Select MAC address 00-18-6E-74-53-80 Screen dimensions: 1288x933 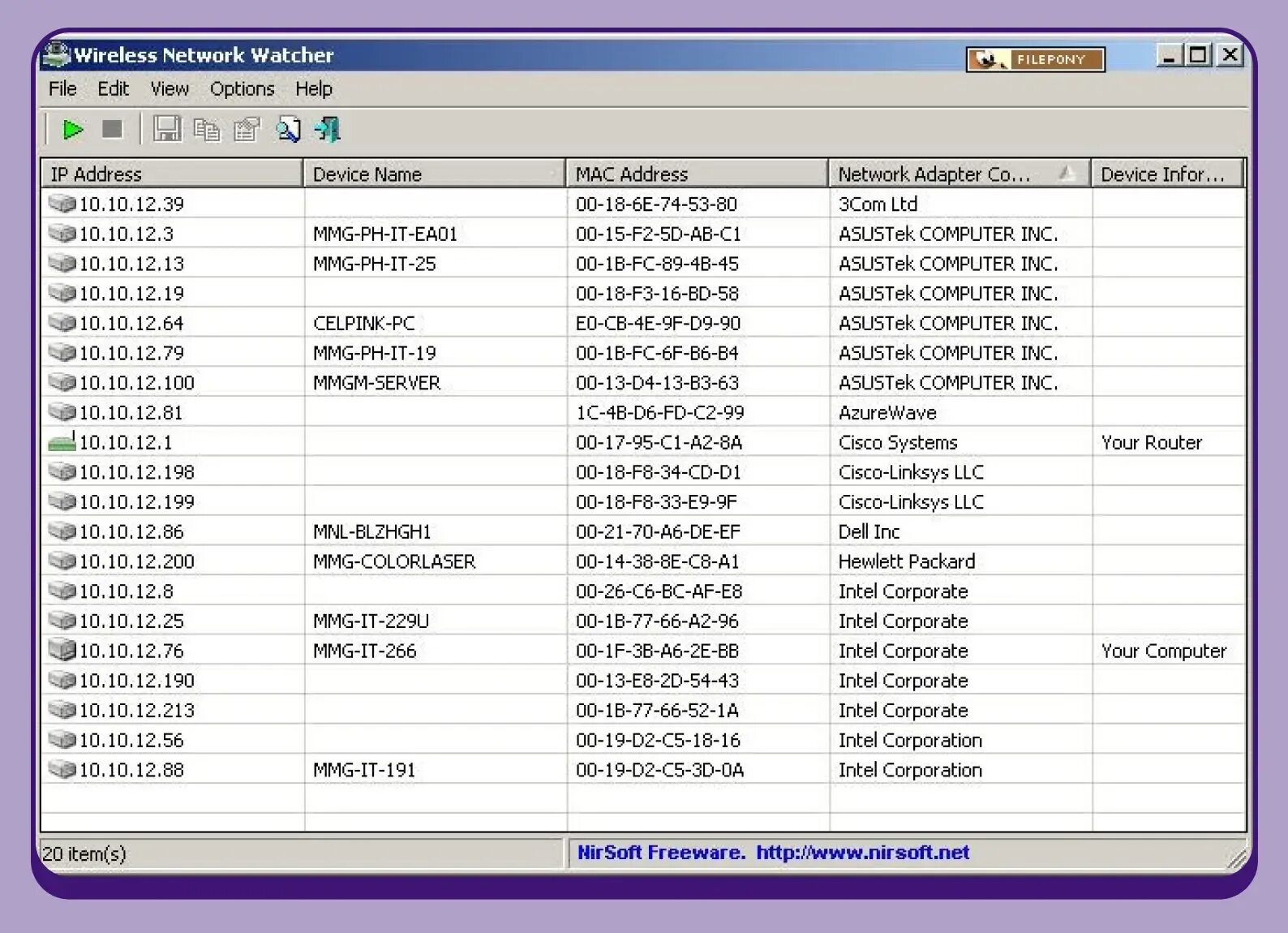point(657,204)
